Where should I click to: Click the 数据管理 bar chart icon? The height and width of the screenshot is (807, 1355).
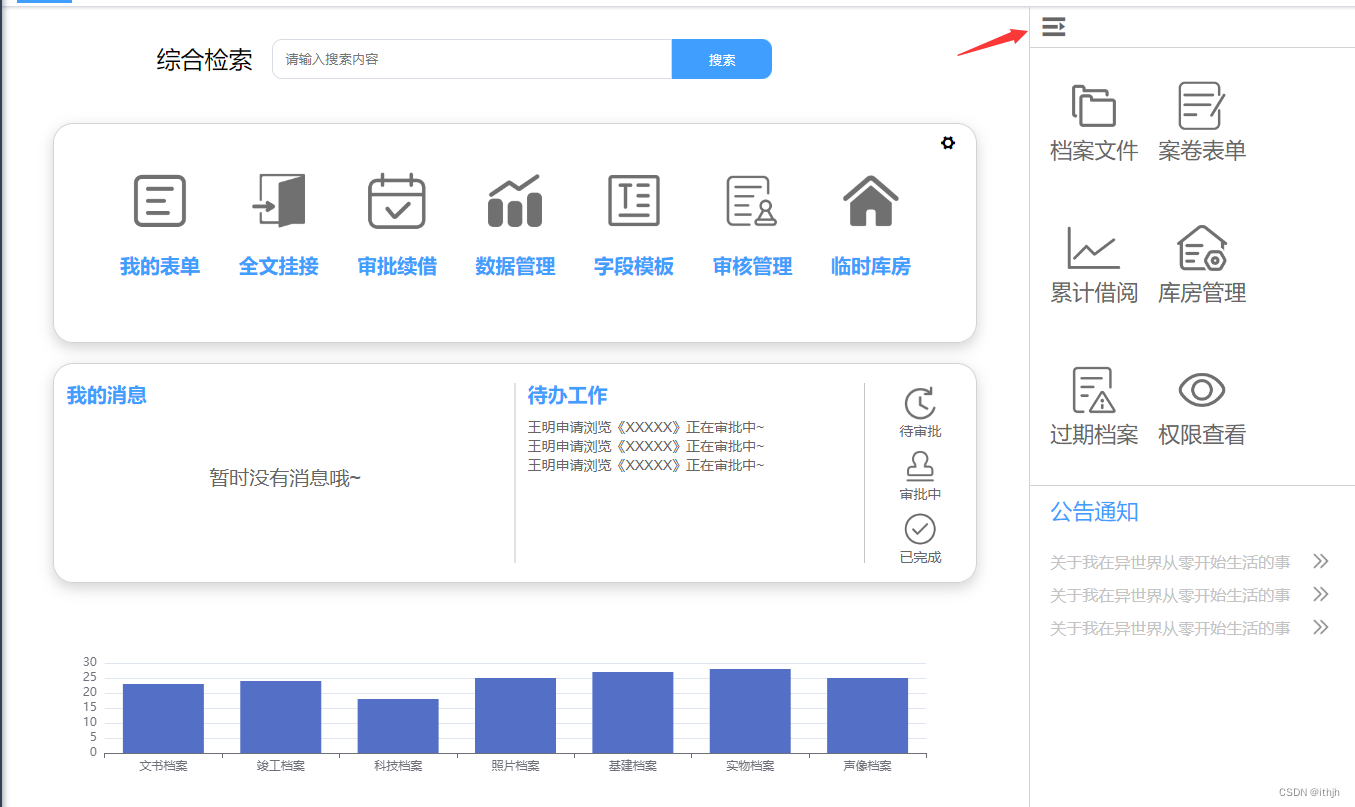[515, 200]
